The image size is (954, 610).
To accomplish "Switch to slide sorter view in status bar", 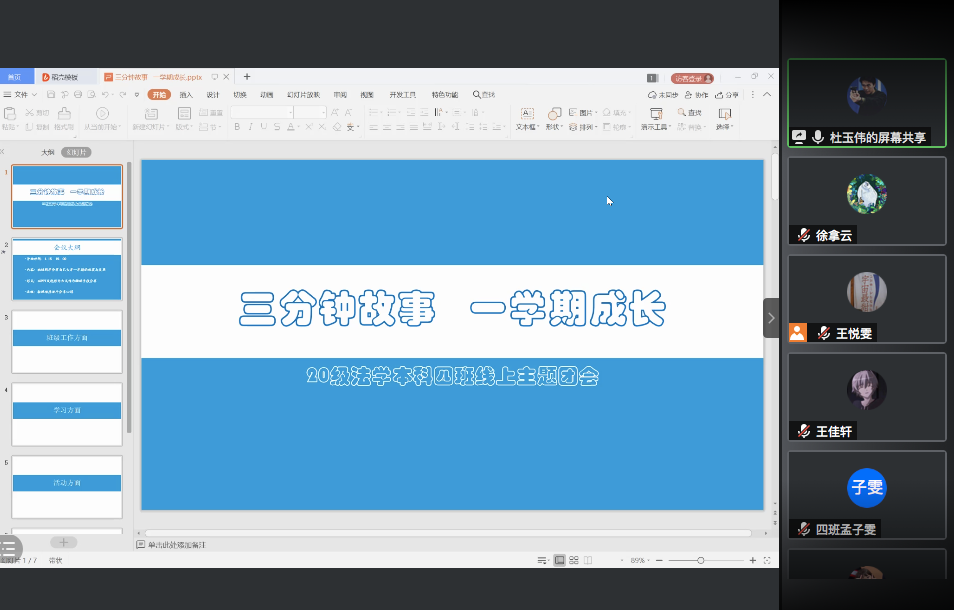I will coord(575,560).
